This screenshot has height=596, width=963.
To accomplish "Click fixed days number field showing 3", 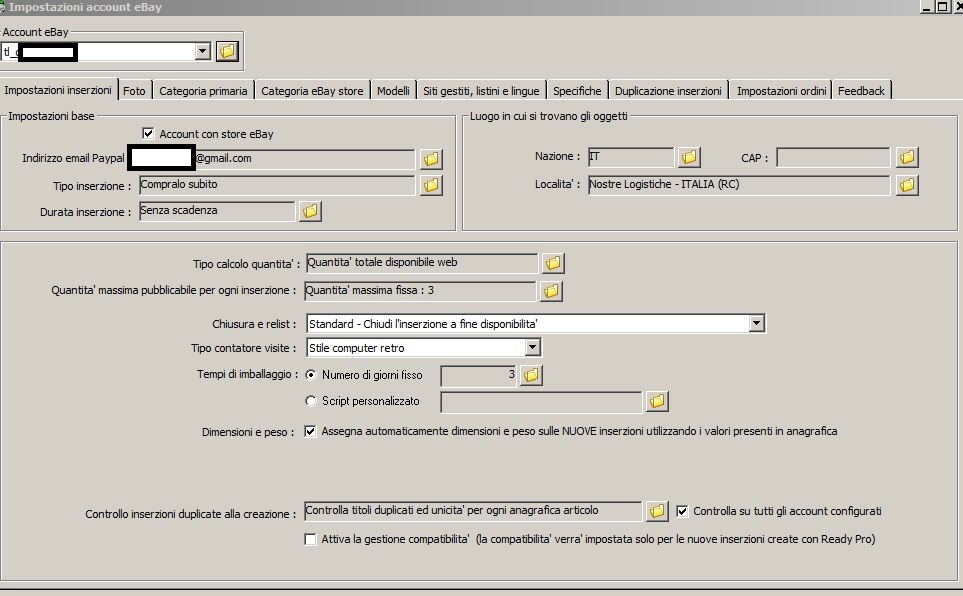I will click(479, 375).
